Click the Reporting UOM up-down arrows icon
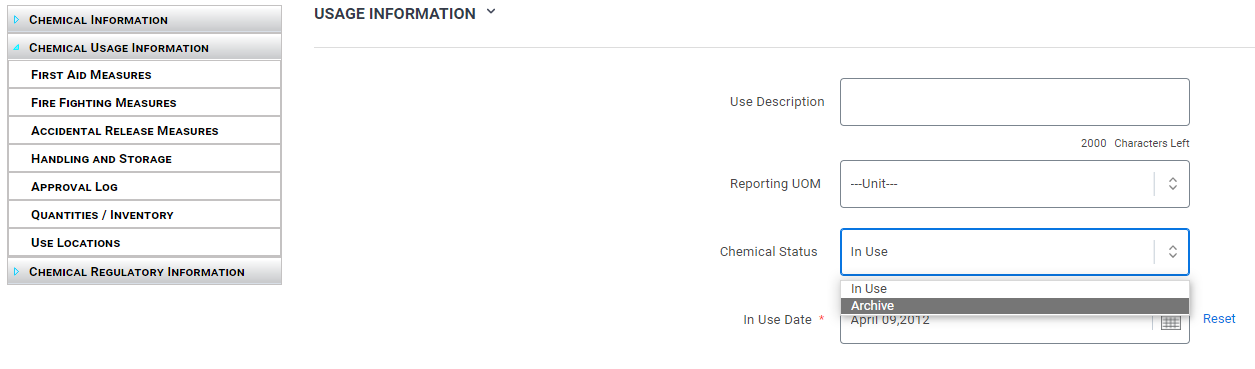This screenshot has width=1255, height=369. pyautogui.click(x=1173, y=184)
